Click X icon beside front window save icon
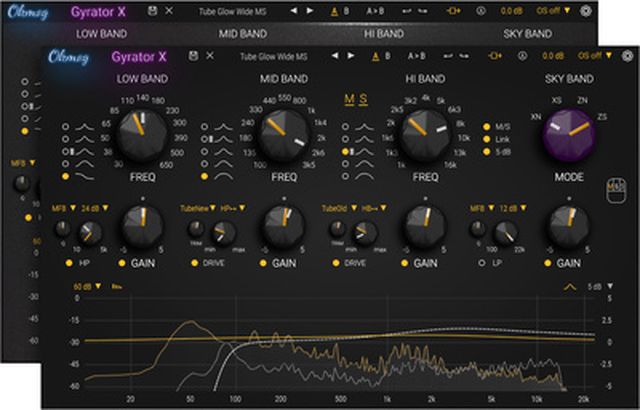Viewport: 640px width, 410px height. 210,56
